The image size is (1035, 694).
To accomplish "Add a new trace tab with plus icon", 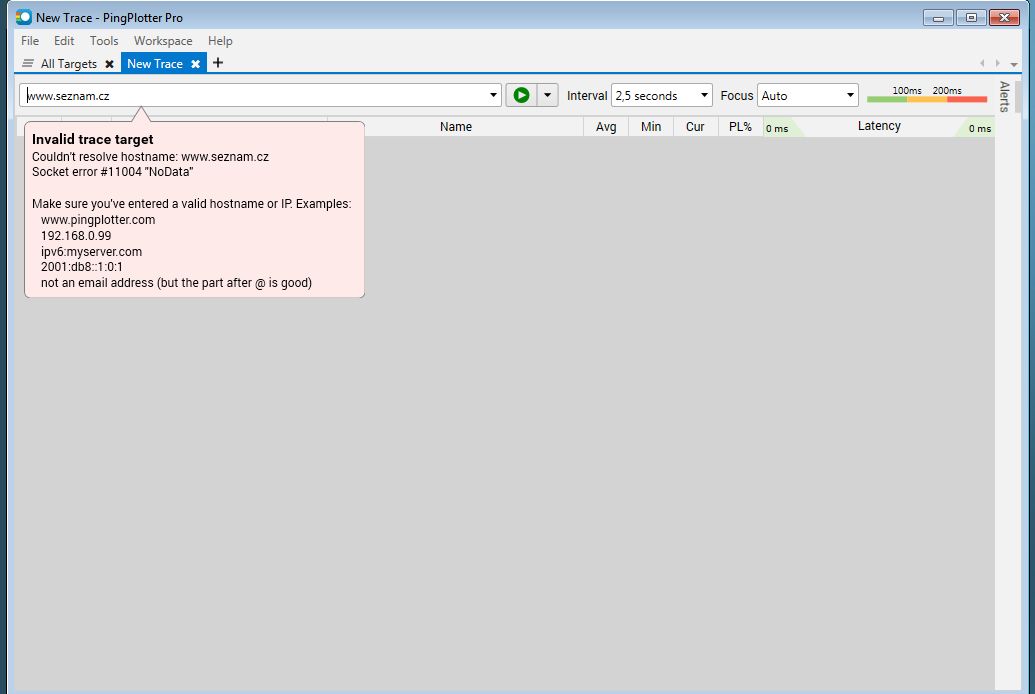I will tap(218, 63).
